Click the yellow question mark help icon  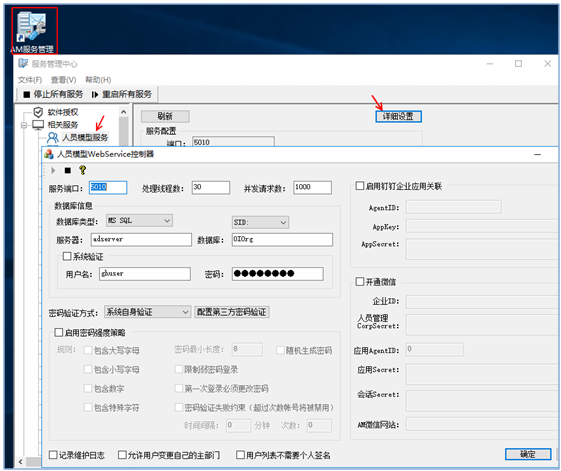[82, 170]
